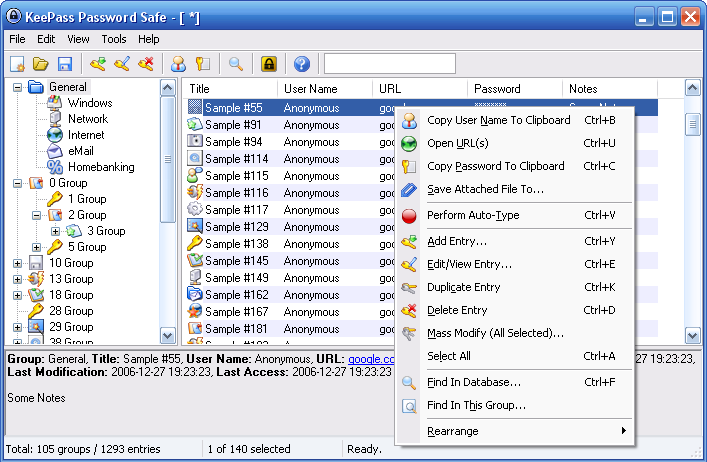This screenshot has height=462, width=707.
Task: Click the Add Entry key icon in toolbar
Action: (98, 64)
